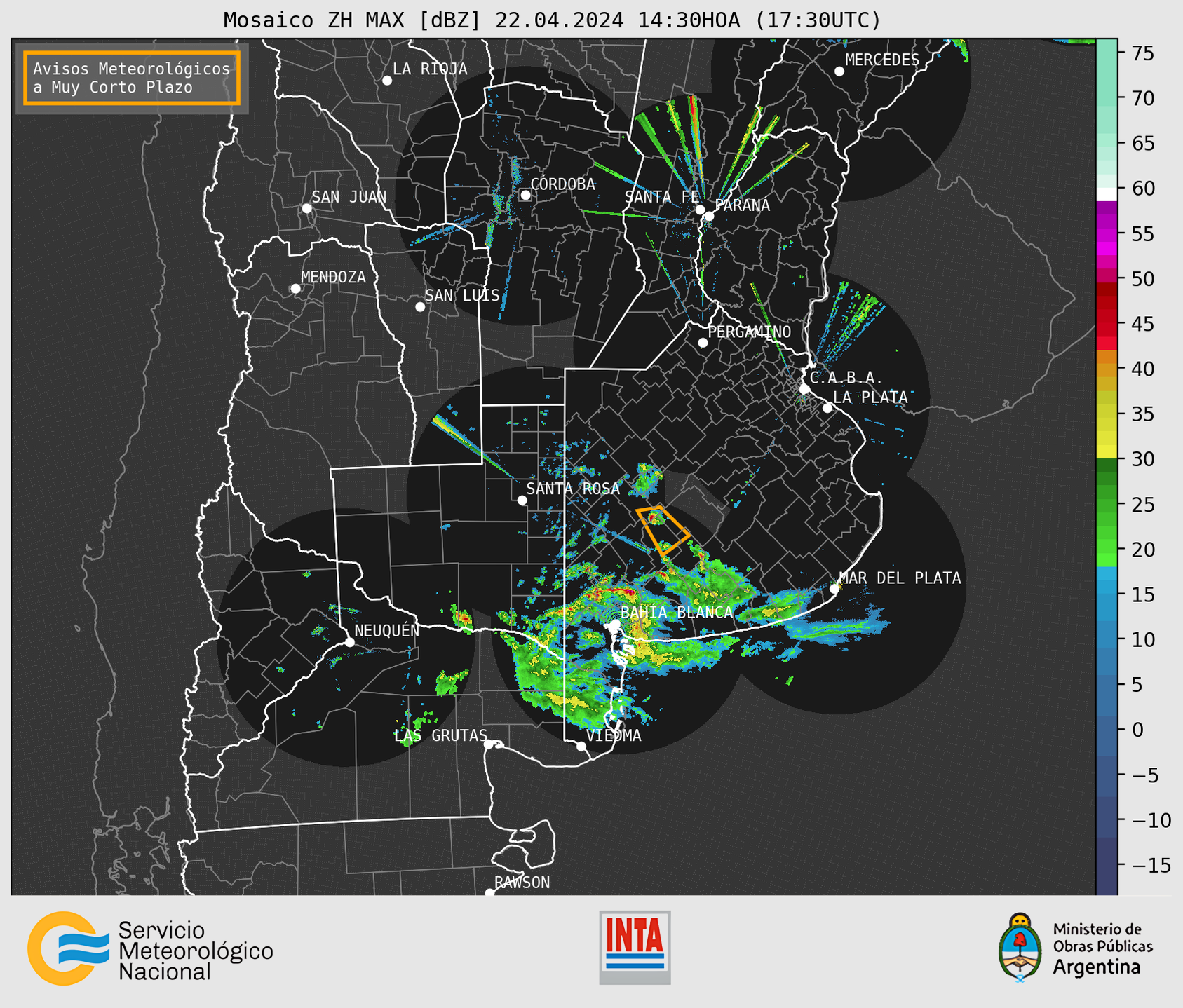Click the PERGAMINO city marker dot
This screenshot has height=1008, width=1183.
click(x=703, y=343)
